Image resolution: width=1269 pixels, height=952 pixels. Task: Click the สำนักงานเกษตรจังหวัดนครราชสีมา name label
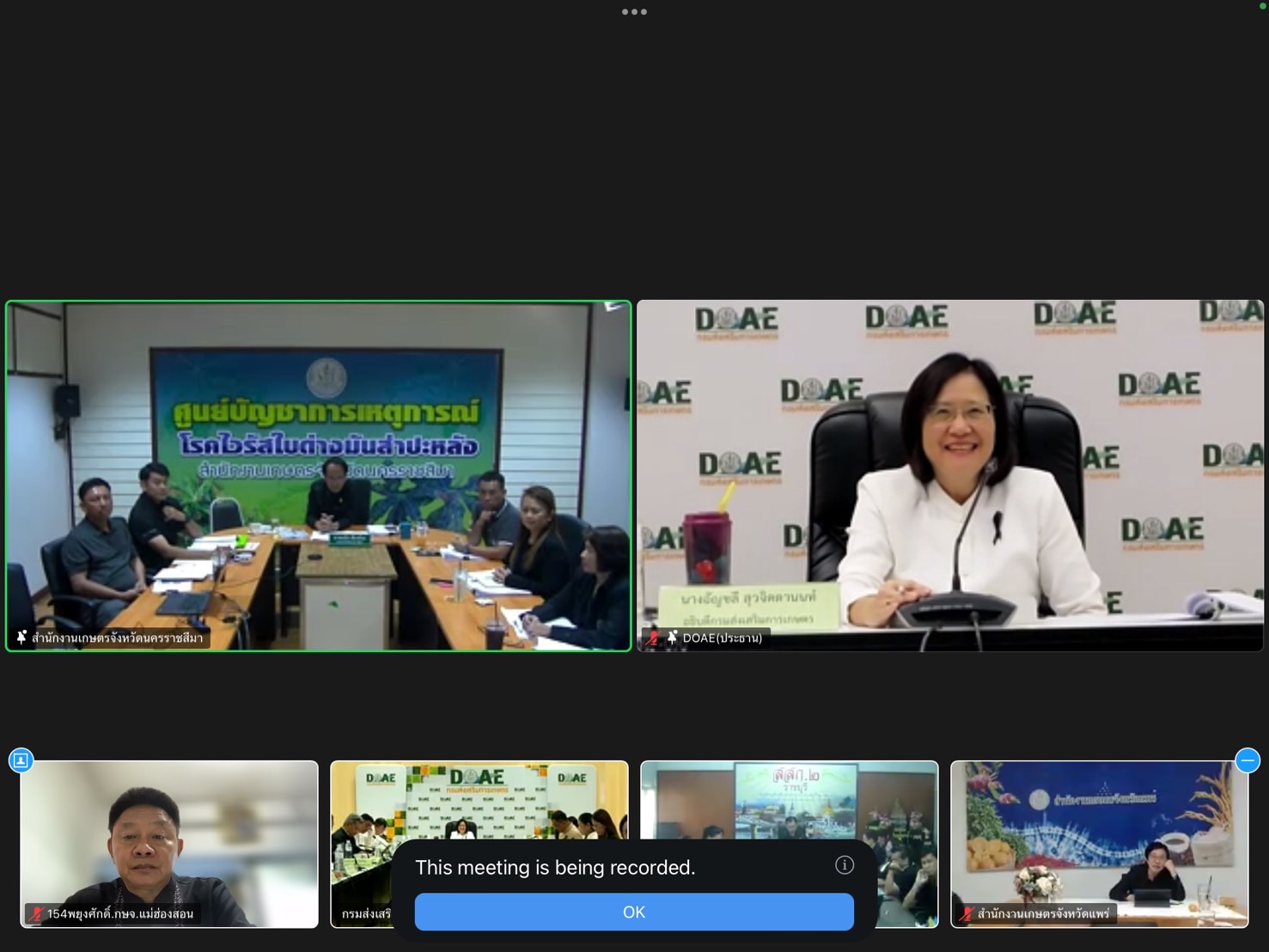pos(118,638)
